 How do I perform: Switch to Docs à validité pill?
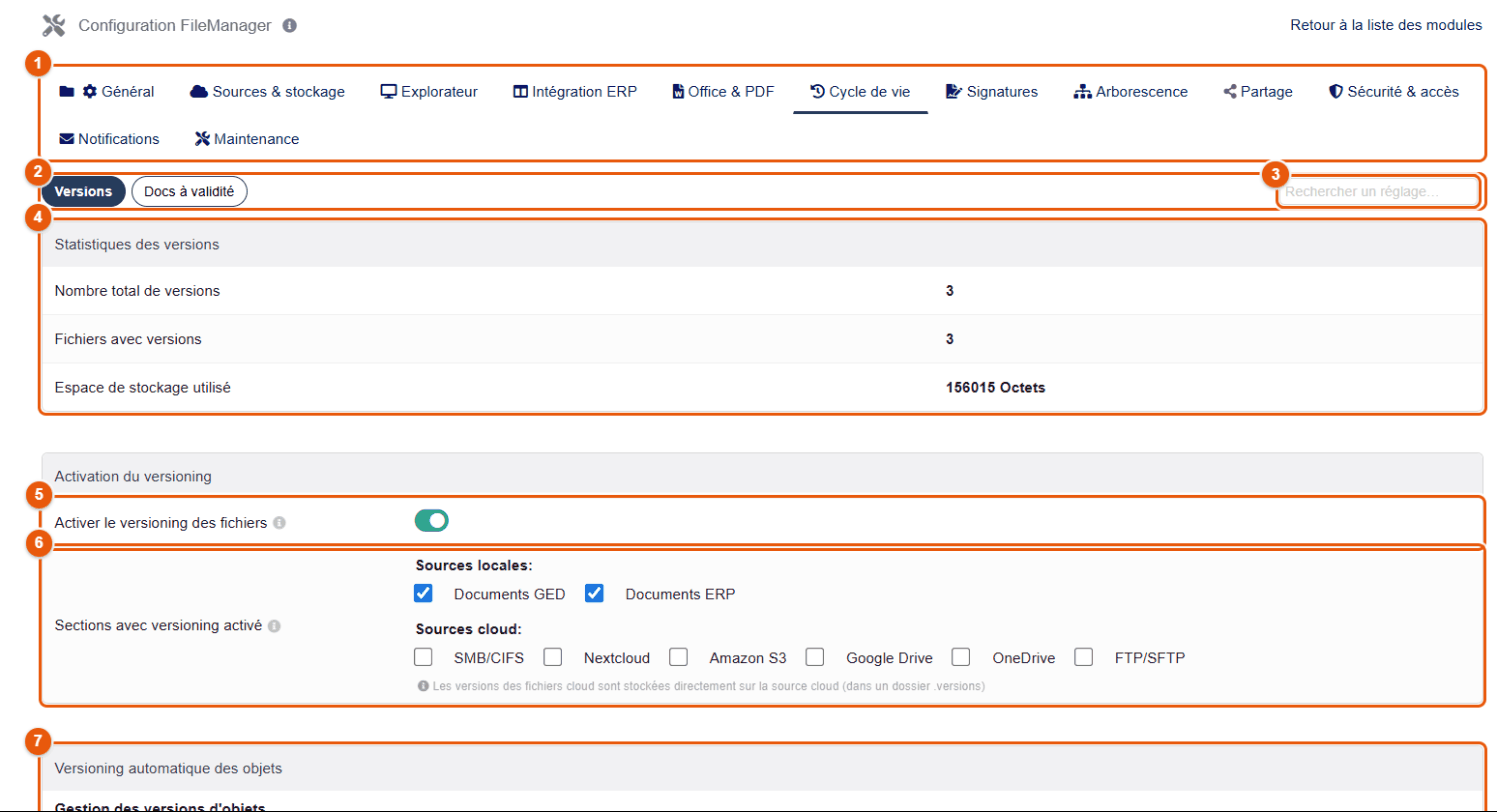tap(189, 191)
